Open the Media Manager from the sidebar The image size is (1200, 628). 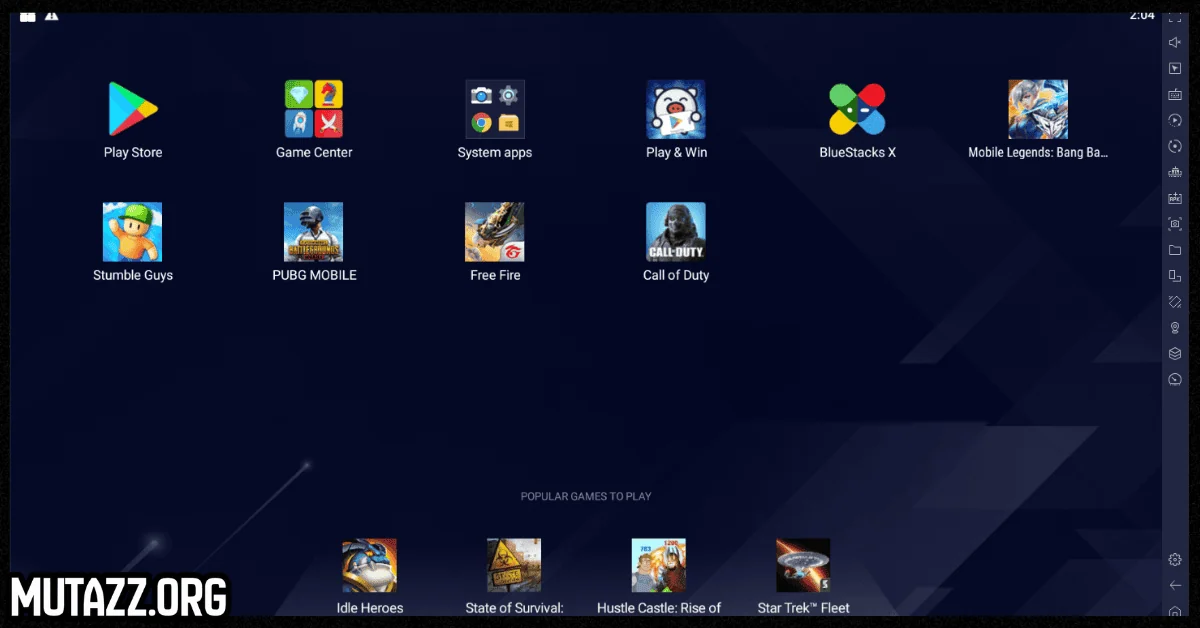(1174, 250)
